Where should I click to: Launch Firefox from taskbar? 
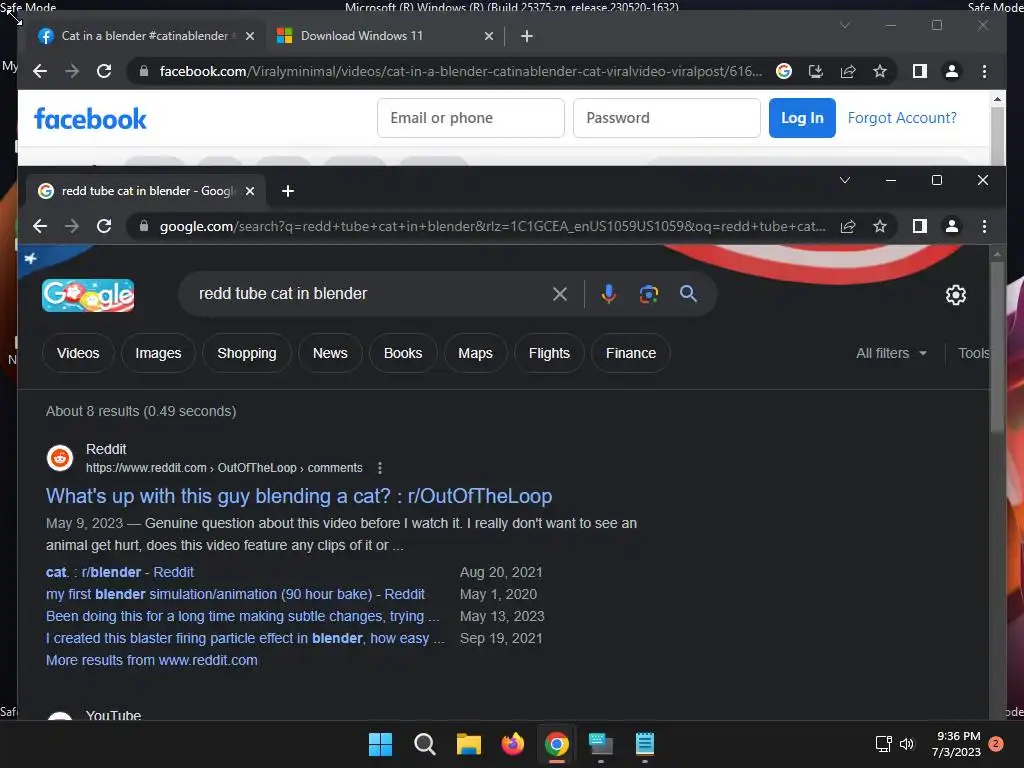point(513,744)
